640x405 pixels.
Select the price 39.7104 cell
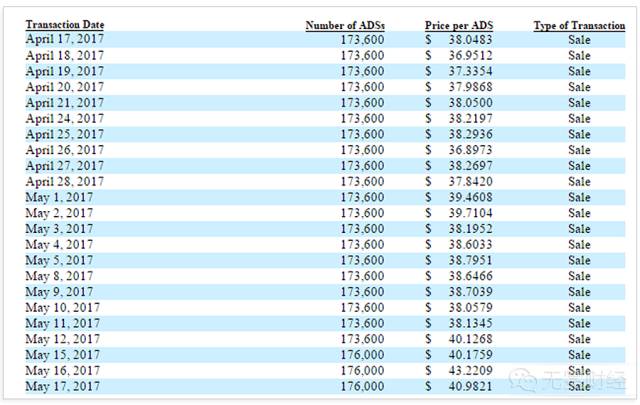(x=469, y=213)
